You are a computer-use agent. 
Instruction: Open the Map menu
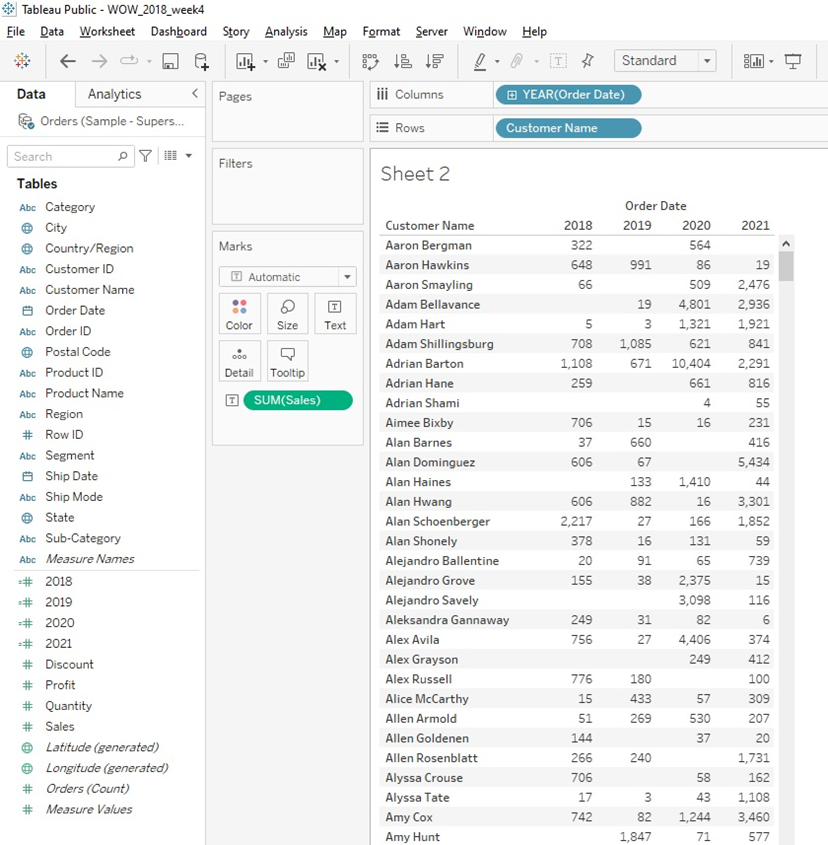tap(335, 31)
